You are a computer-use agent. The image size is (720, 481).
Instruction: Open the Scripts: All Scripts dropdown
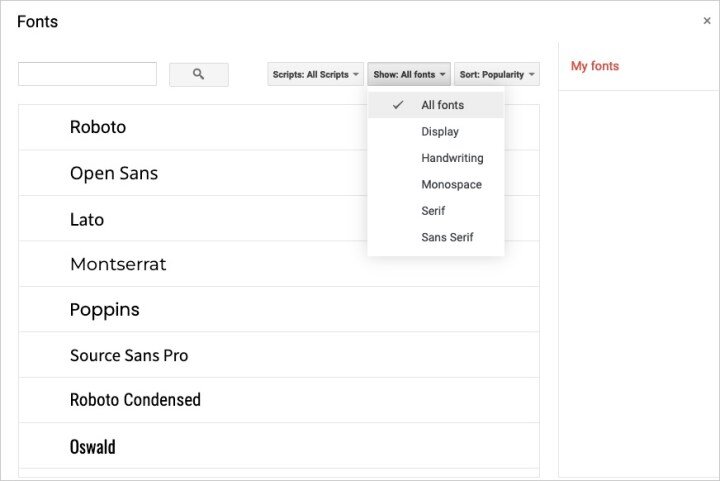click(x=315, y=74)
